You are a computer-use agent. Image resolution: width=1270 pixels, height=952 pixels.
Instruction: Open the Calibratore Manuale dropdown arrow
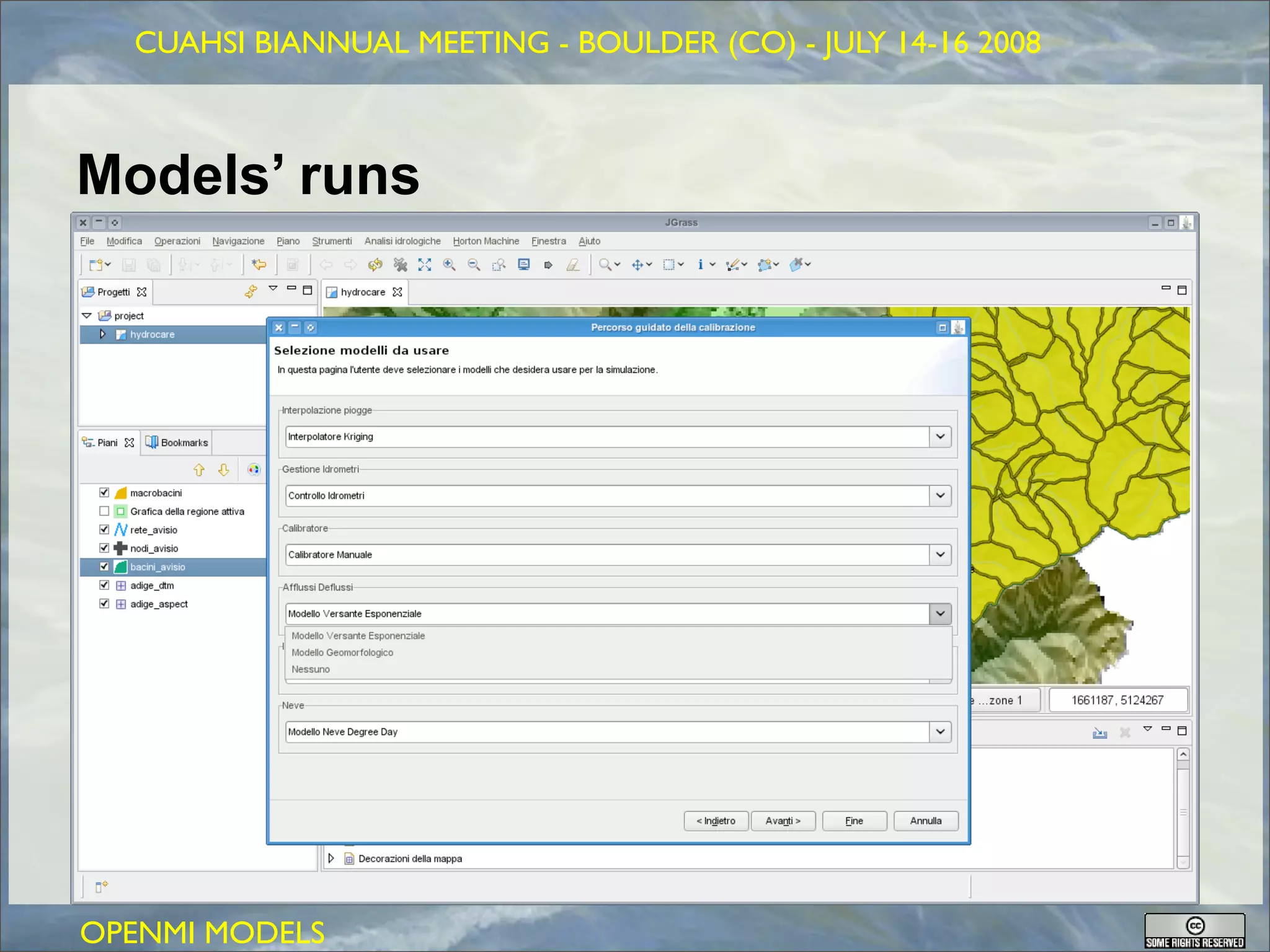coord(940,555)
